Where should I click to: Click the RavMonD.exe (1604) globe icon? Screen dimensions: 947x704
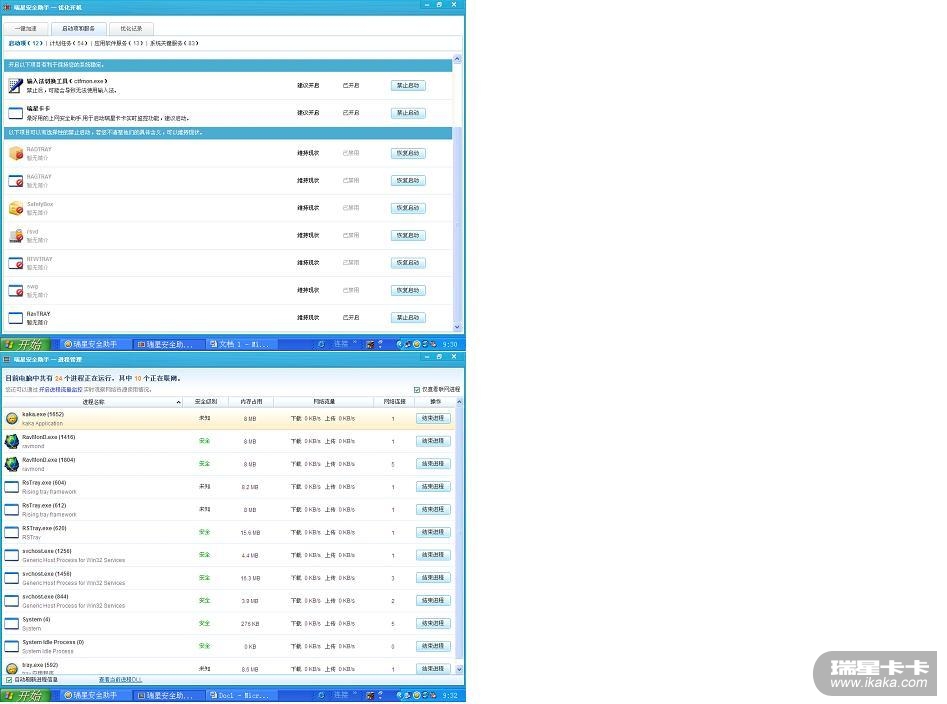(x=11, y=464)
